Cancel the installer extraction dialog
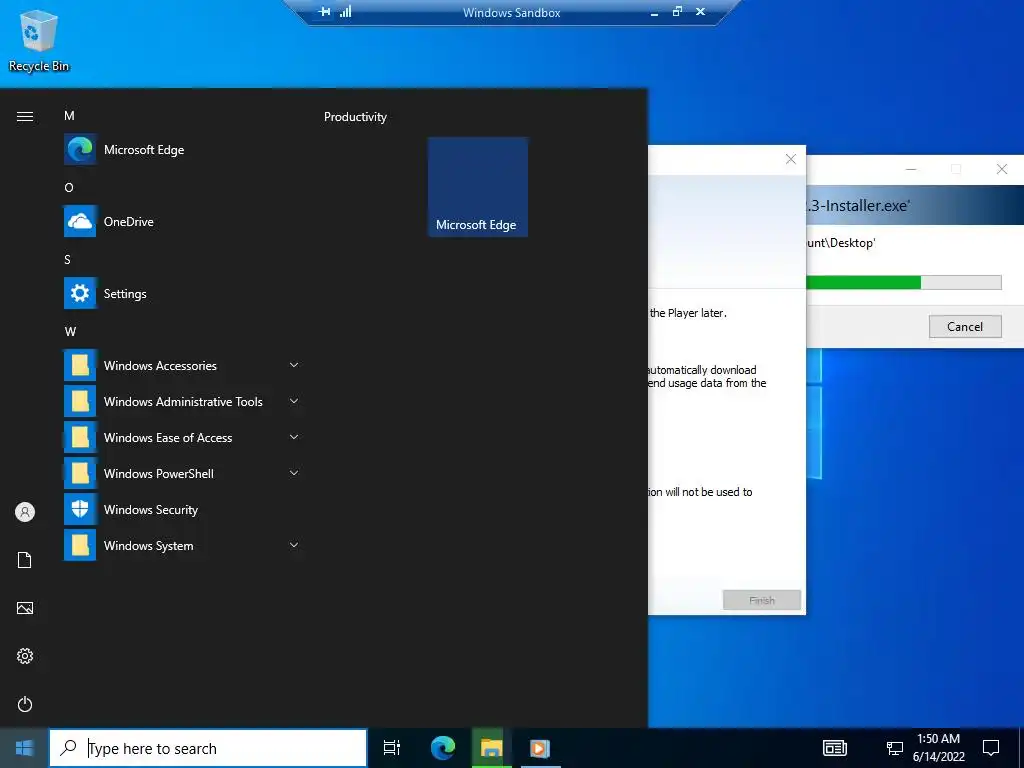The image size is (1024, 768). coord(965,327)
